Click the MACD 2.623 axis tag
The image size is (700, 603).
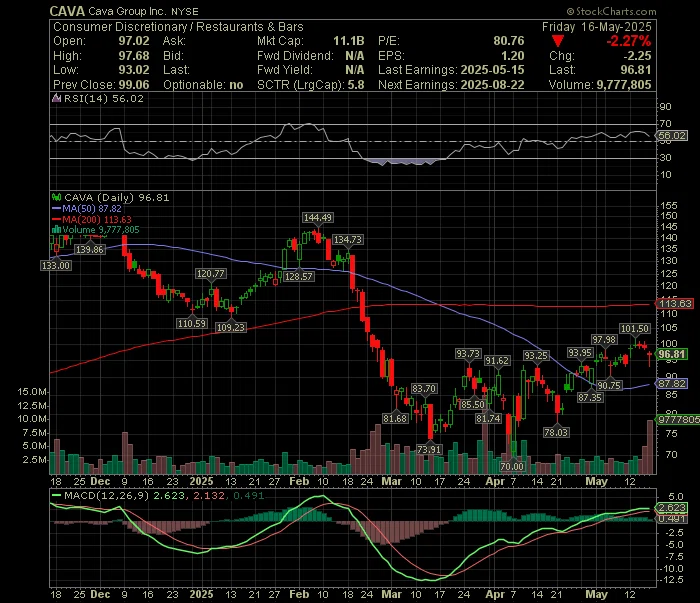[671, 508]
